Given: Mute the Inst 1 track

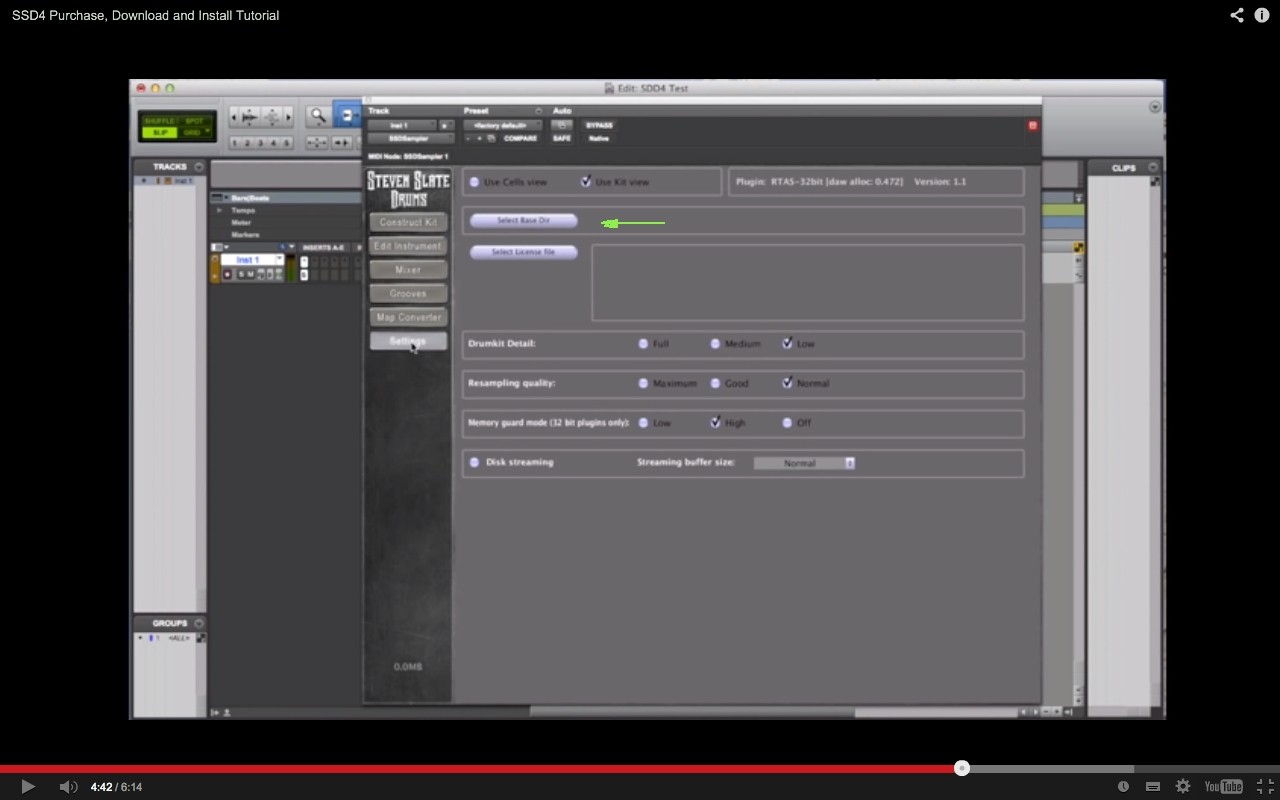Looking at the screenshot, I should [x=251, y=274].
